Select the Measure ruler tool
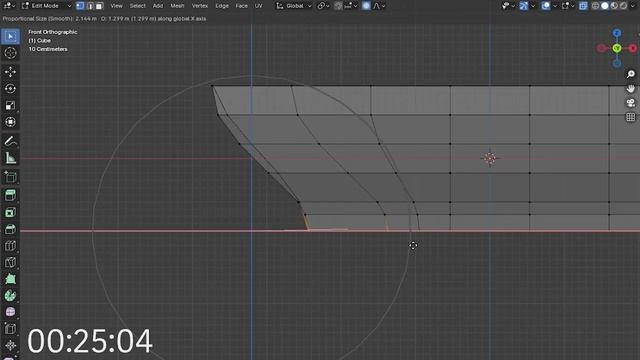 [x=10, y=158]
